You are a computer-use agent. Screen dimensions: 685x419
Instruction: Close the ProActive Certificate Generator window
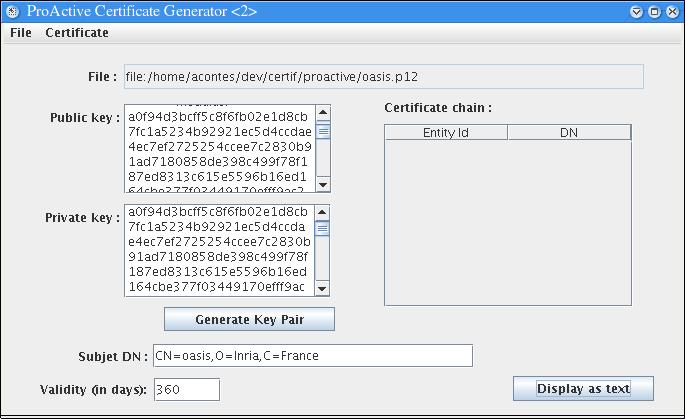[x=672, y=11]
